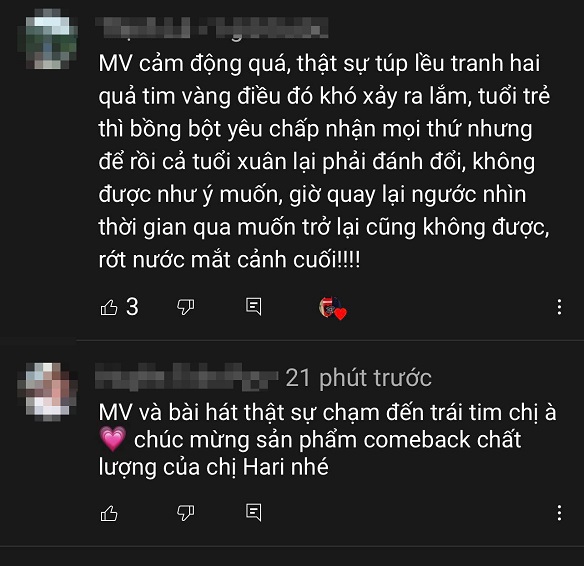
Task: Like the comment starting "MV cảm động quá"
Action: point(109,308)
